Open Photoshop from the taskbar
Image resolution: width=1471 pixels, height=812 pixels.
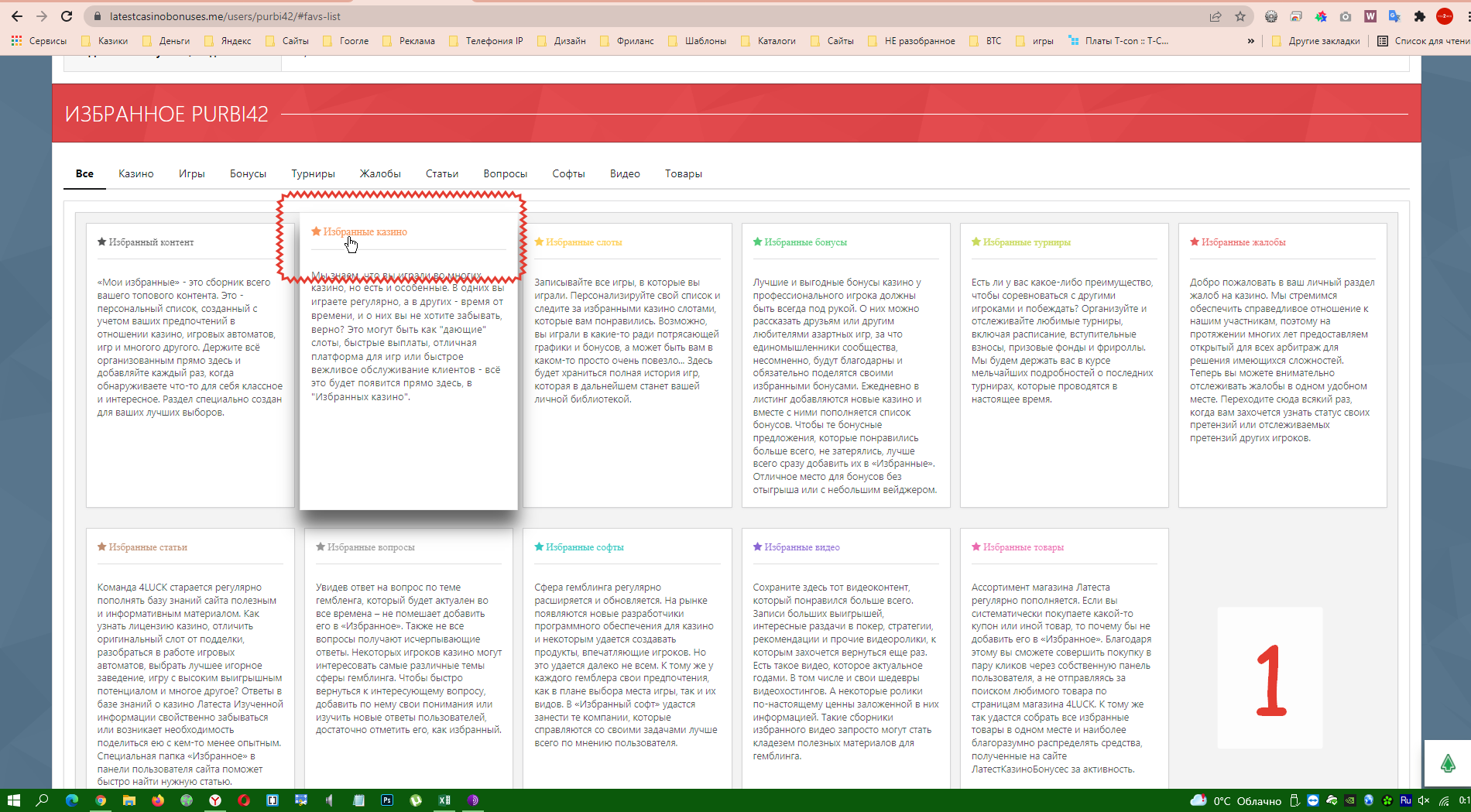click(x=387, y=800)
